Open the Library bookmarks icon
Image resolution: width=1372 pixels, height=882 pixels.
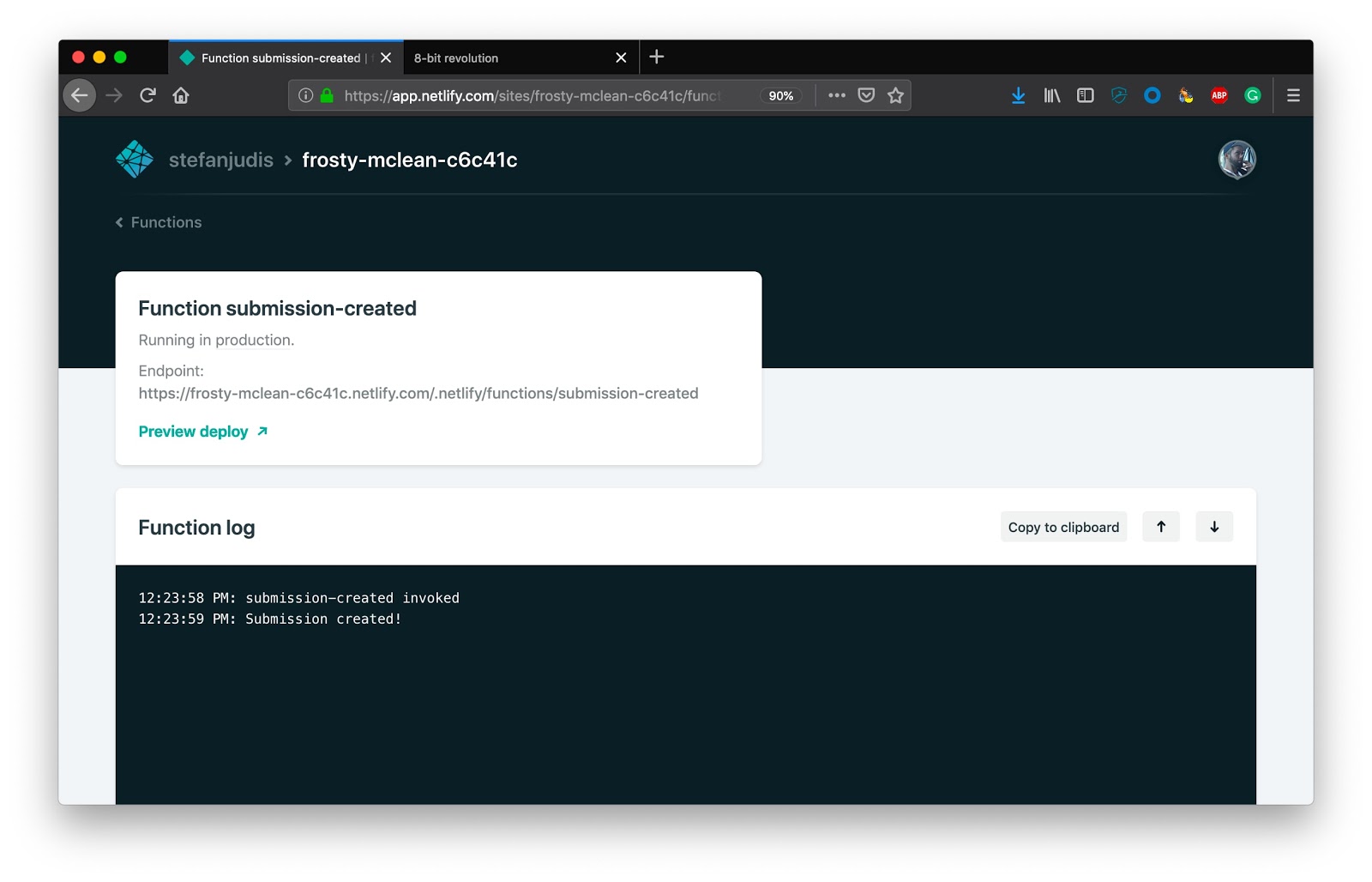tap(1051, 95)
